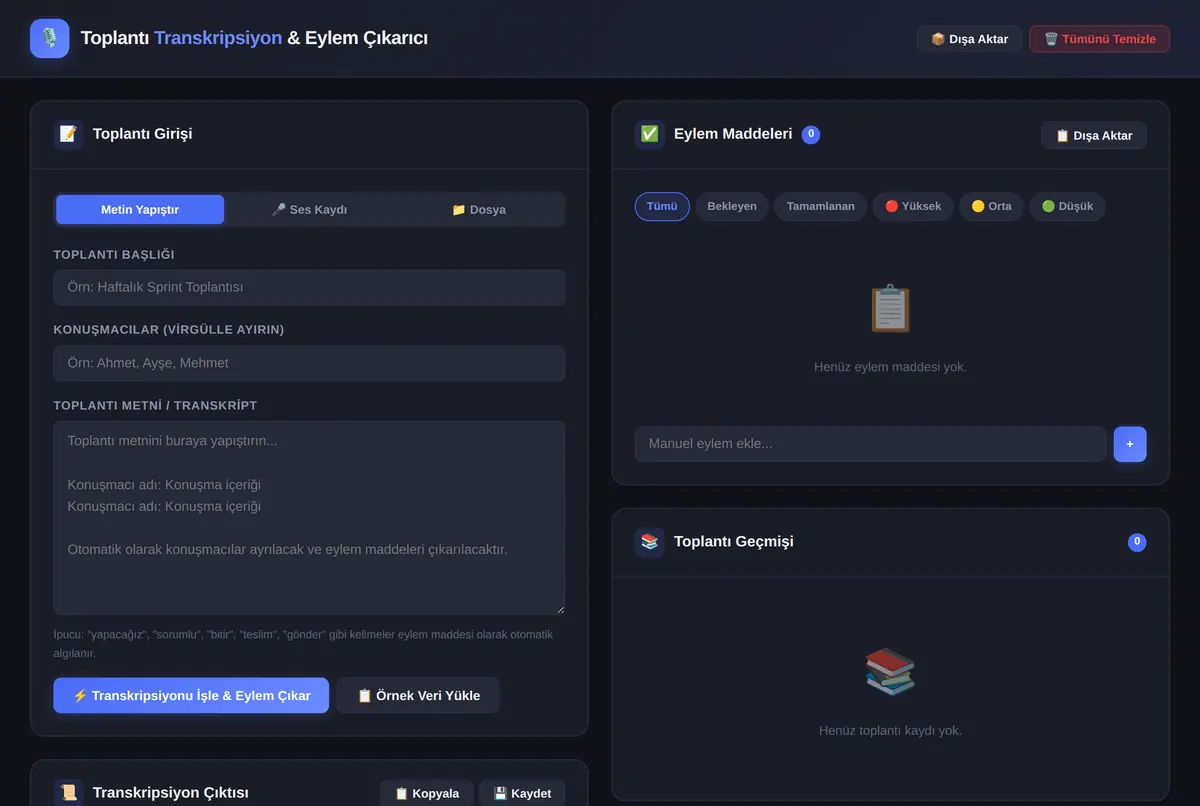
Task: Click the İpucu hint text below transcript
Action: point(303,644)
